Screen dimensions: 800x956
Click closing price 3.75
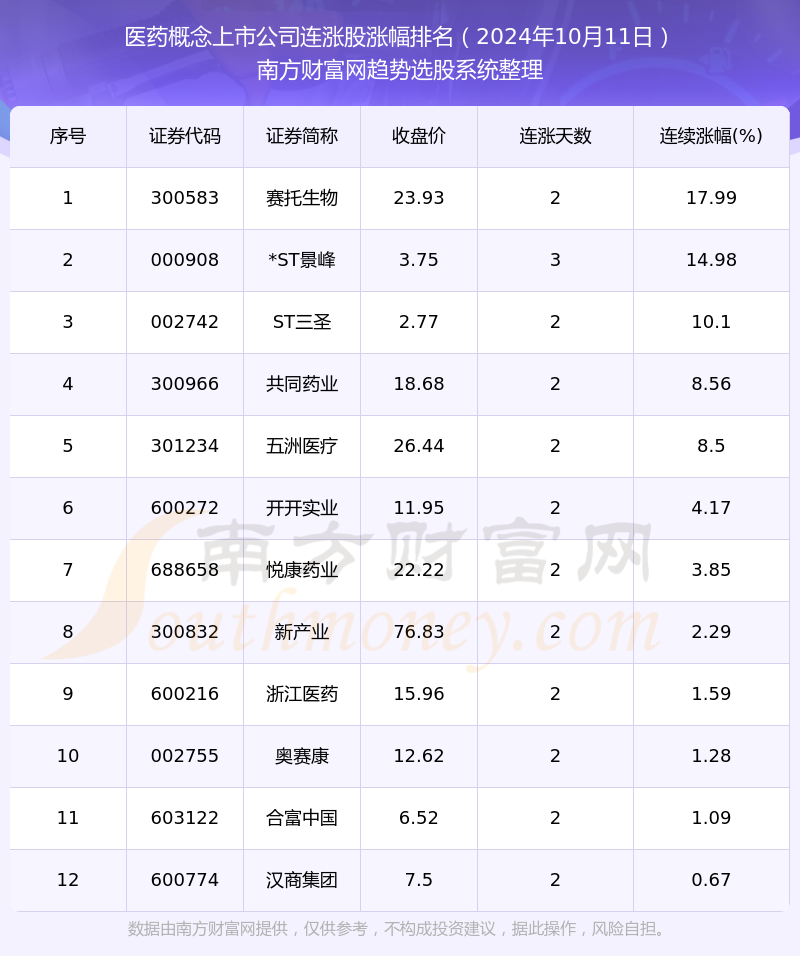(419, 260)
